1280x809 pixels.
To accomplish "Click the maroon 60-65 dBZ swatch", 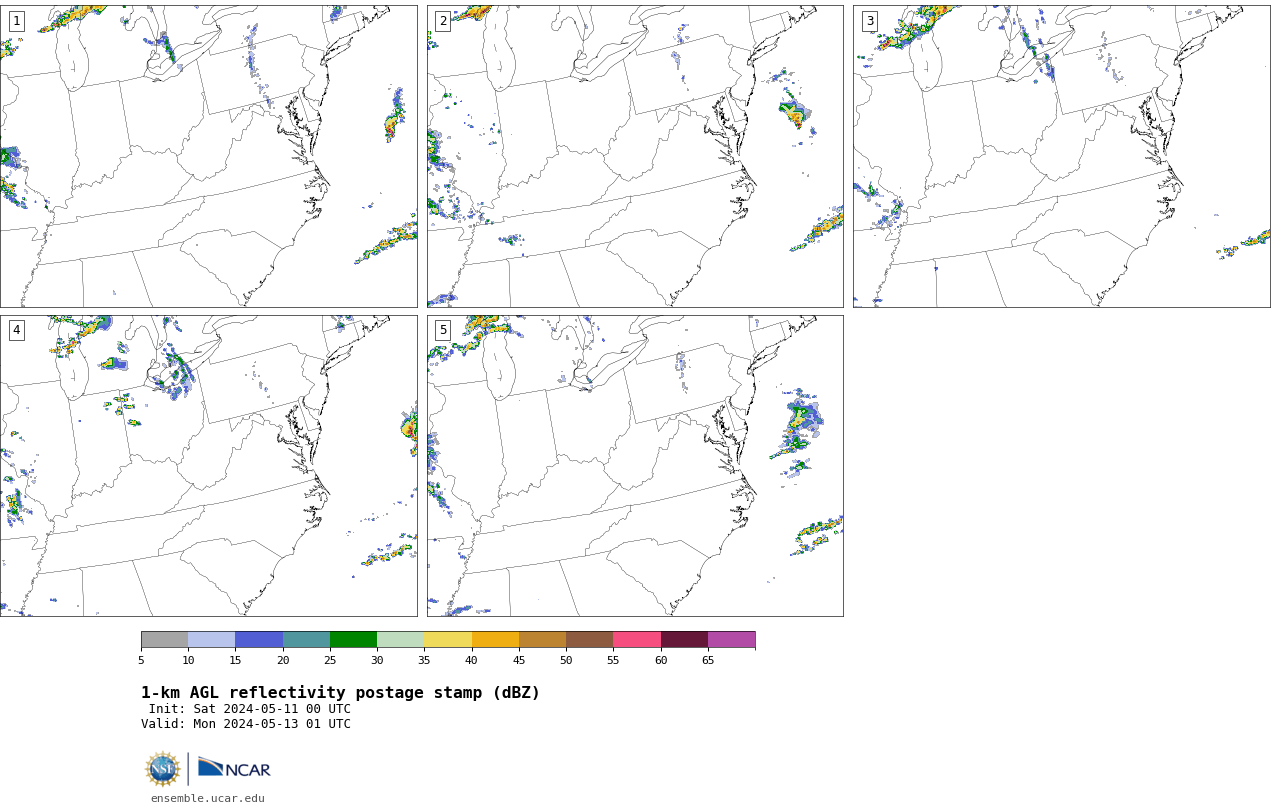I will point(684,640).
